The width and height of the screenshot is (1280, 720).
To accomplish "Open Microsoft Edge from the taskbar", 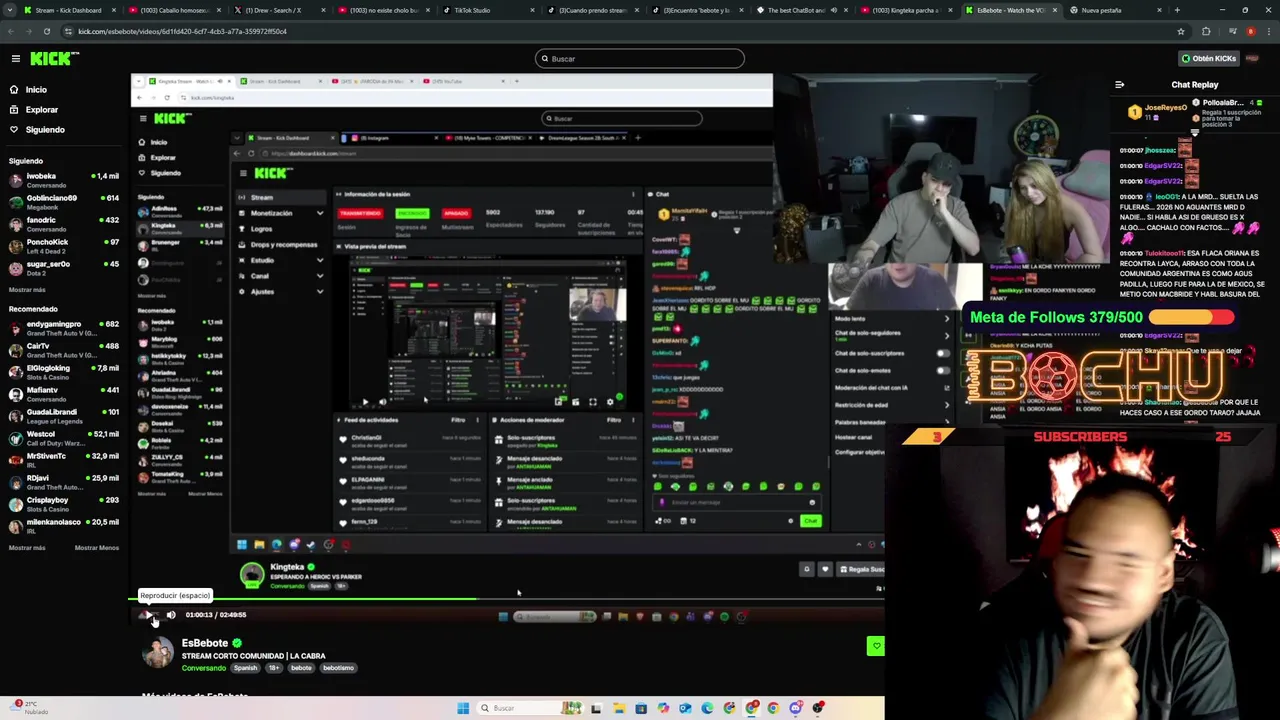I will (x=707, y=708).
